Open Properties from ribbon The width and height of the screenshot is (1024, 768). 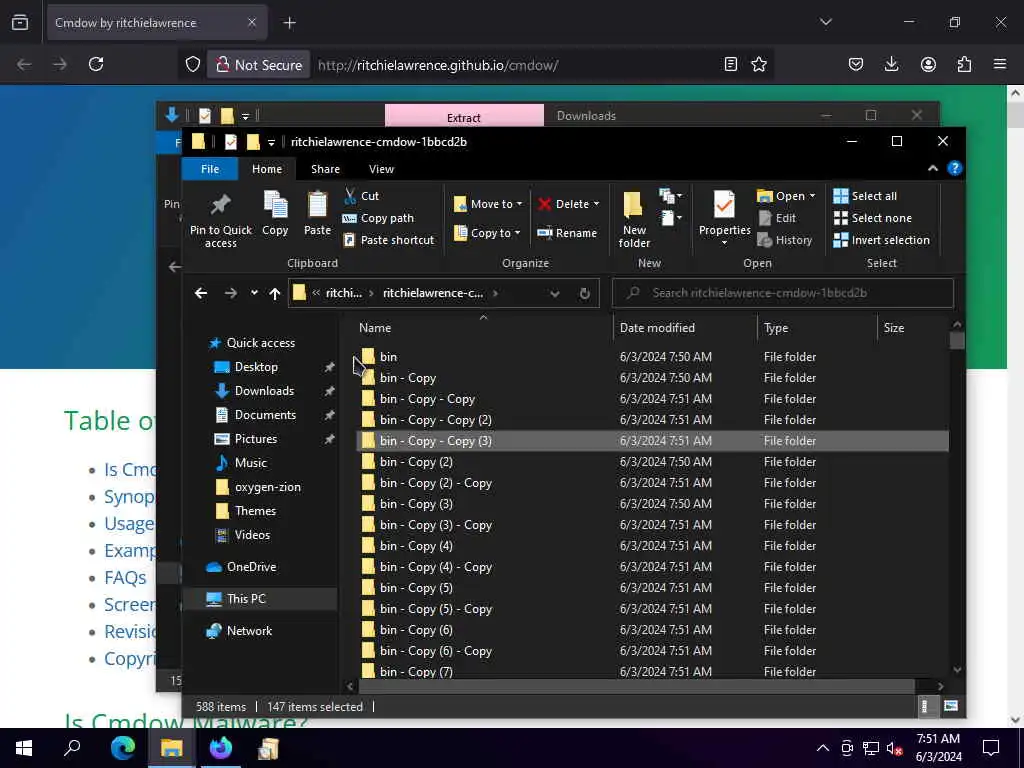click(724, 217)
